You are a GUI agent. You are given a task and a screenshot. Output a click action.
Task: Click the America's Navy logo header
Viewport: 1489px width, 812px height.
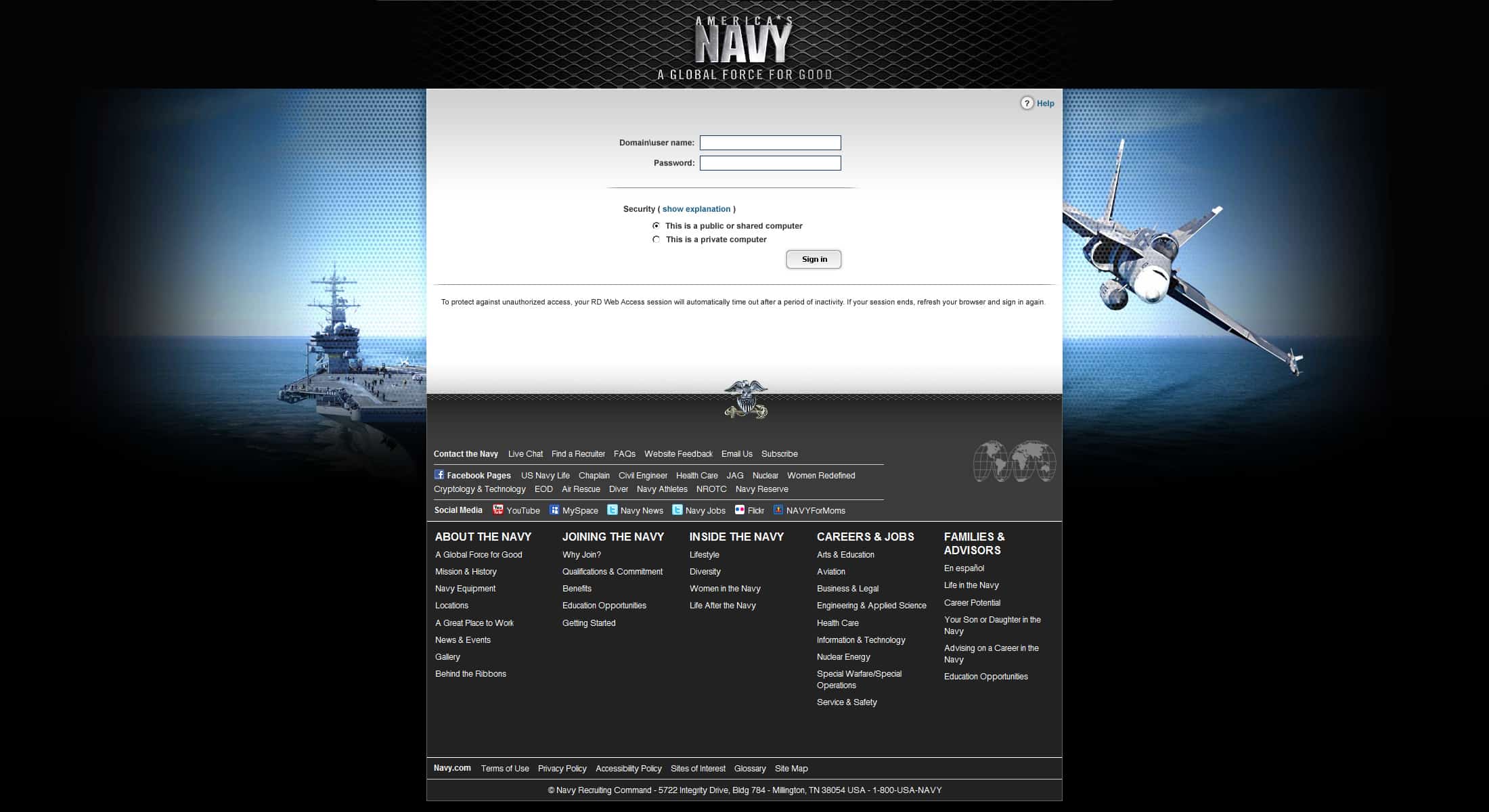[x=744, y=48]
